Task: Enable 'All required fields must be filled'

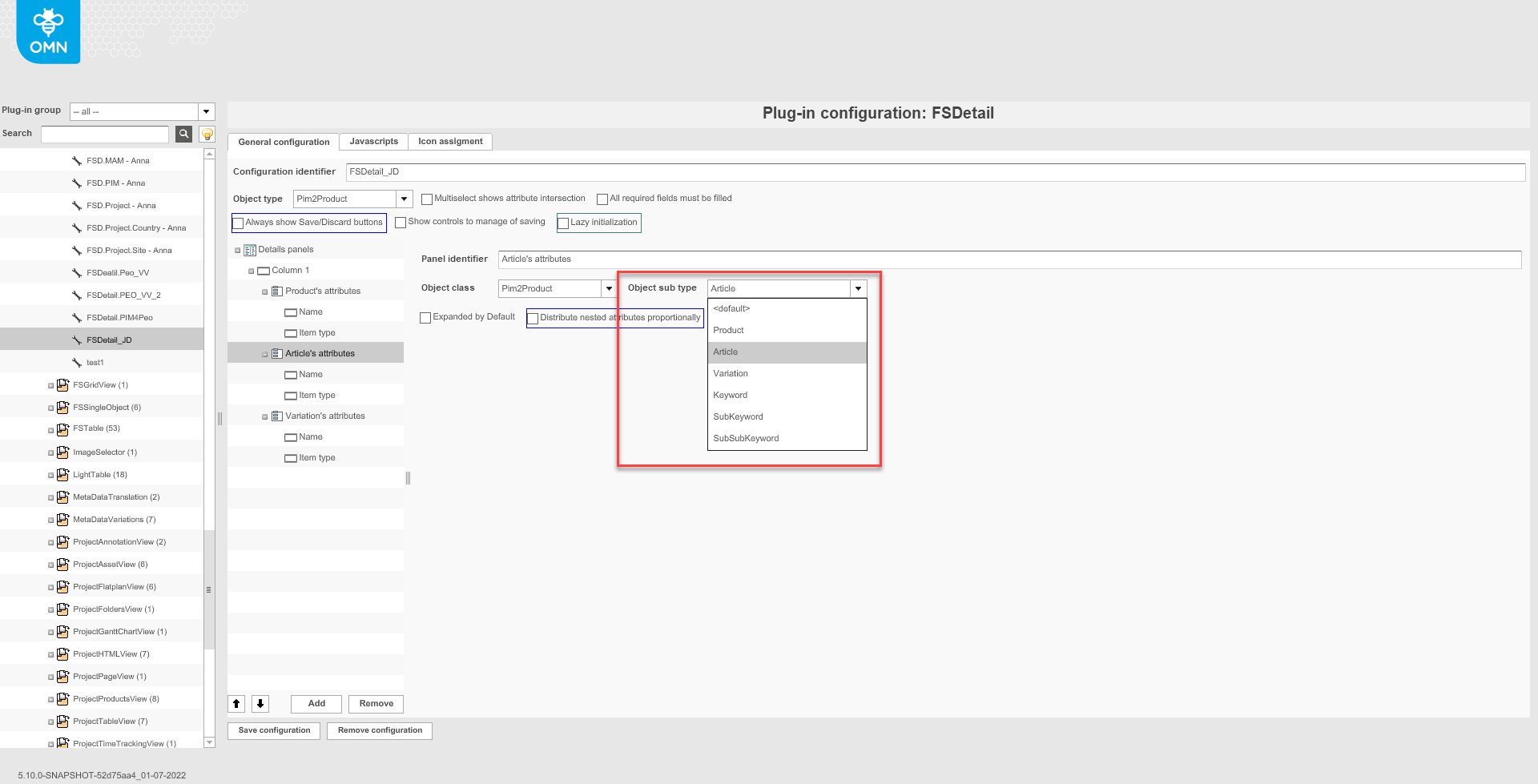Action: (x=602, y=198)
